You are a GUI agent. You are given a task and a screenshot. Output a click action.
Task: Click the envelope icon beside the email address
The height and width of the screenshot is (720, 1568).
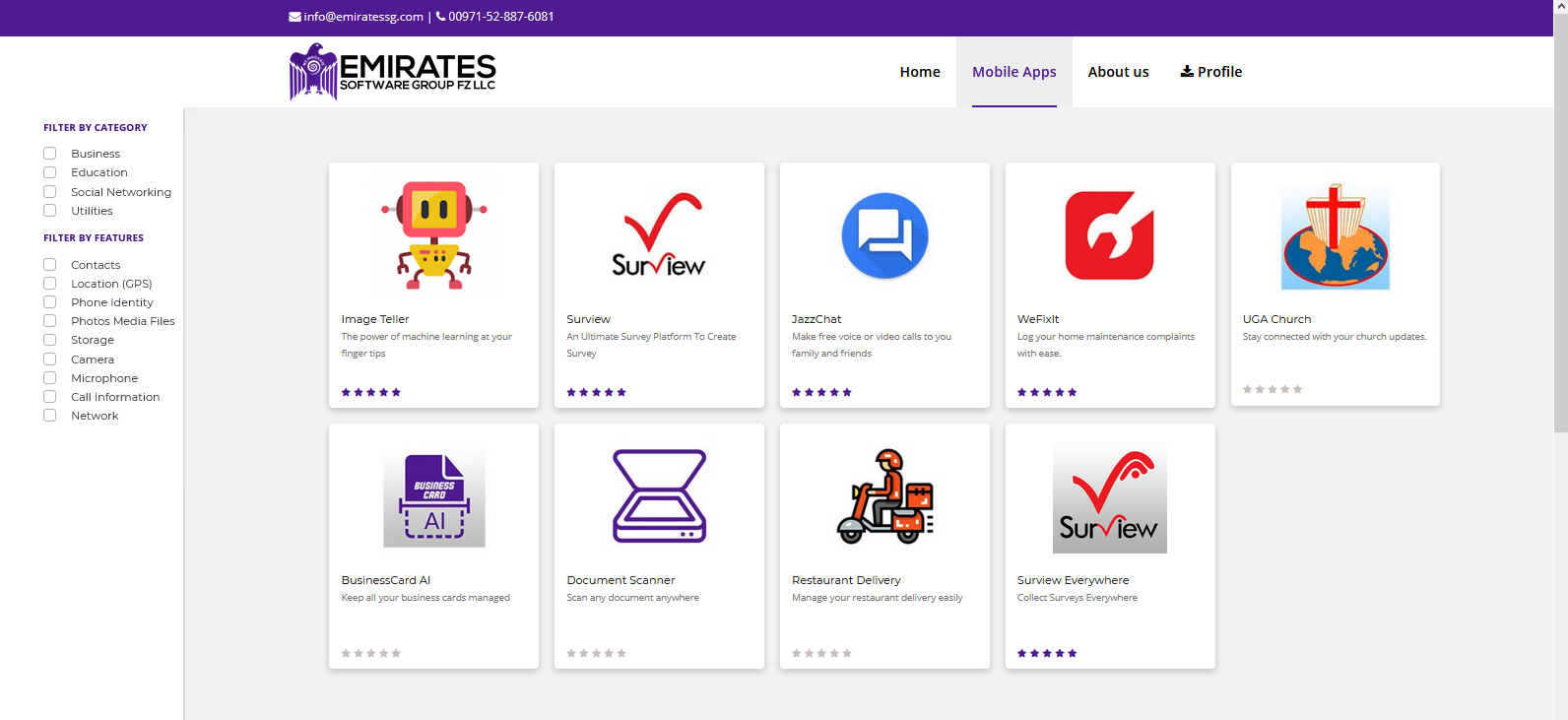[x=294, y=17]
